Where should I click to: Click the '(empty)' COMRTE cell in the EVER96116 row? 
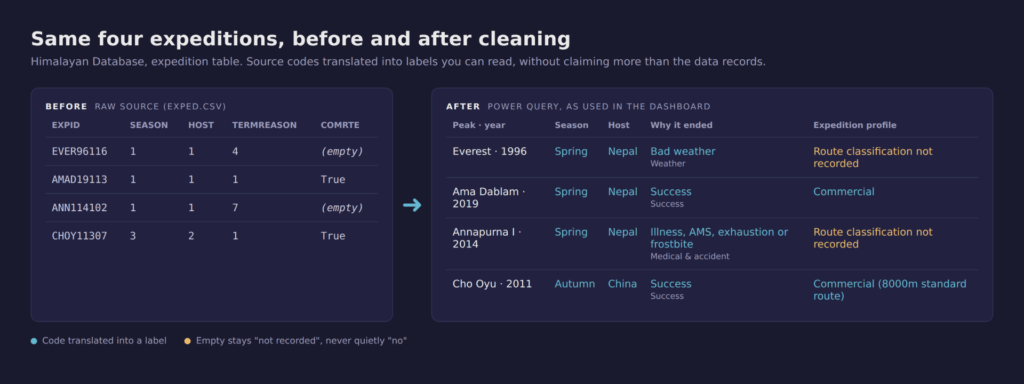click(x=342, y=152)
